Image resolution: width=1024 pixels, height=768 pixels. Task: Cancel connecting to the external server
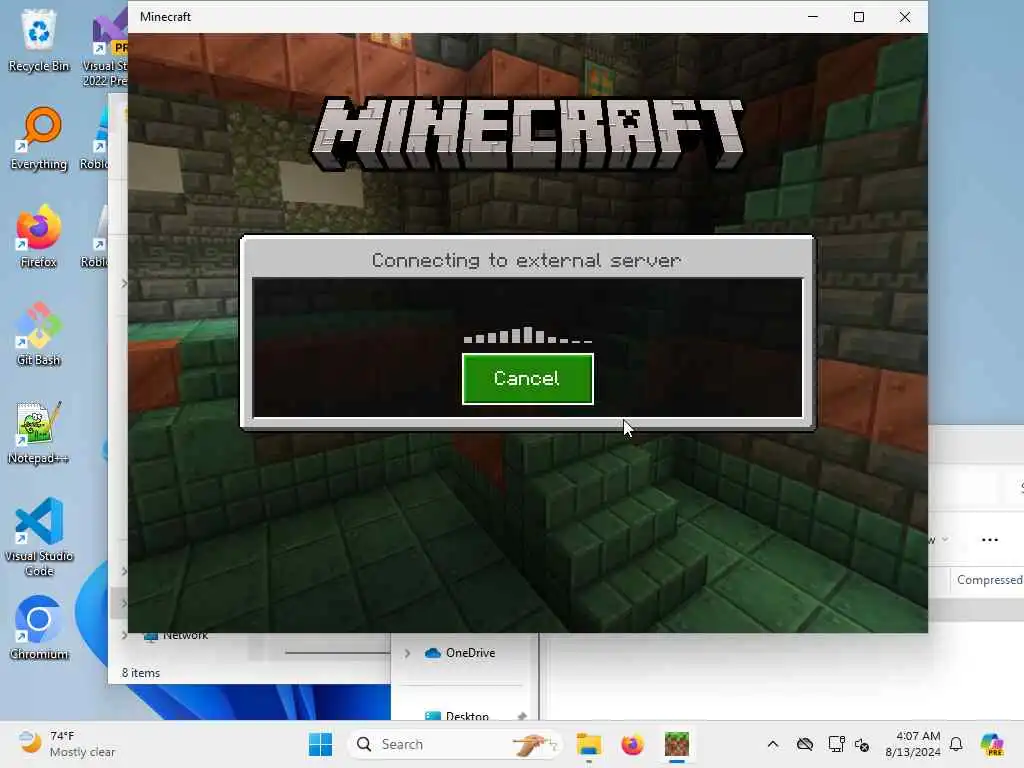(x=528, y=379)
